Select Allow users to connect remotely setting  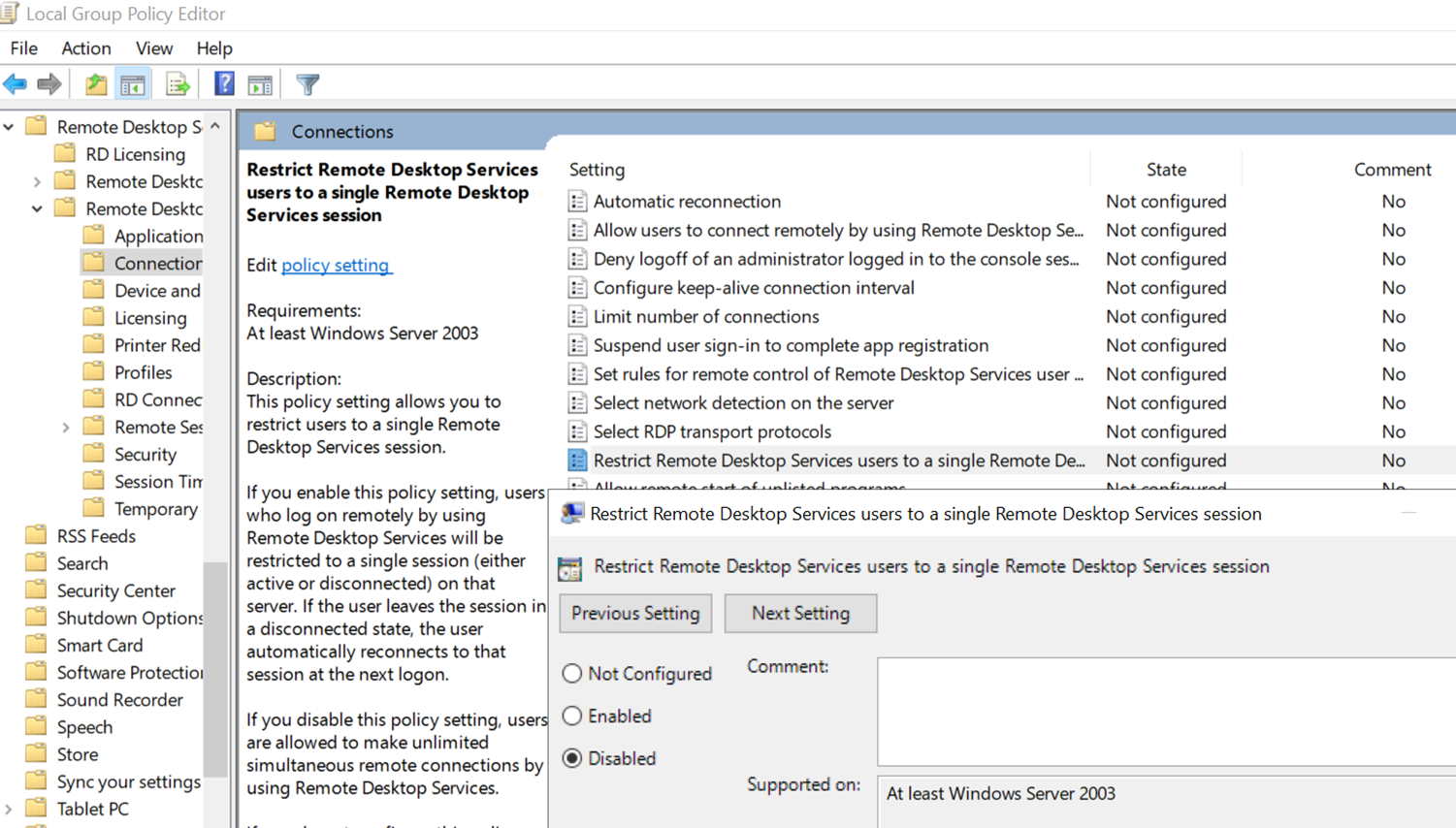tap(838, 231)
